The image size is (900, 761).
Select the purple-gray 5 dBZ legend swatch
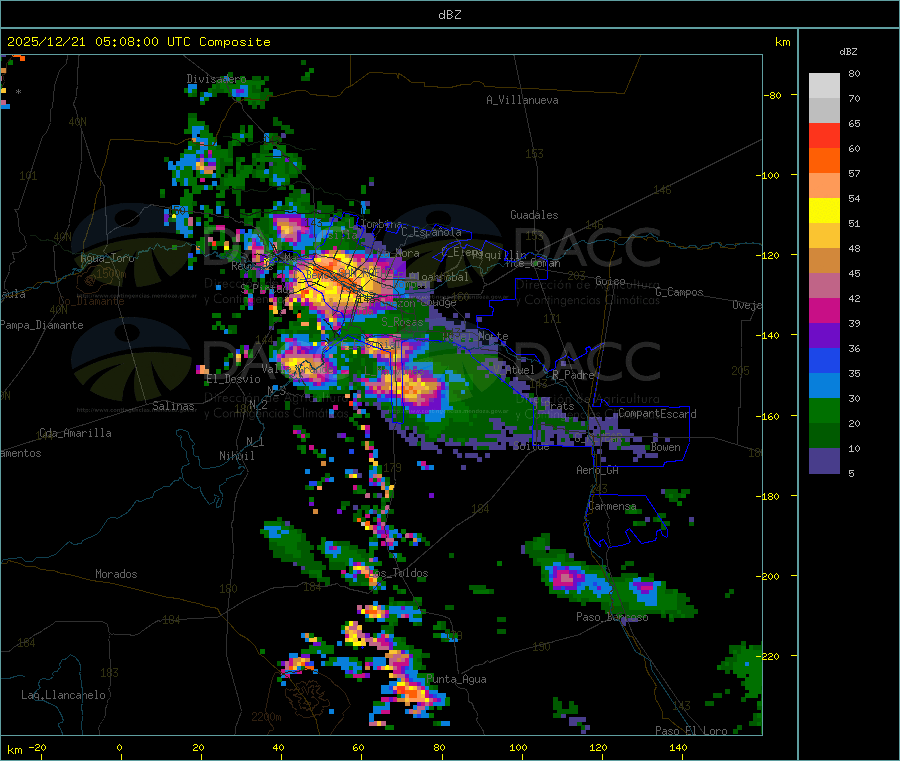click(x=824, y=461)
